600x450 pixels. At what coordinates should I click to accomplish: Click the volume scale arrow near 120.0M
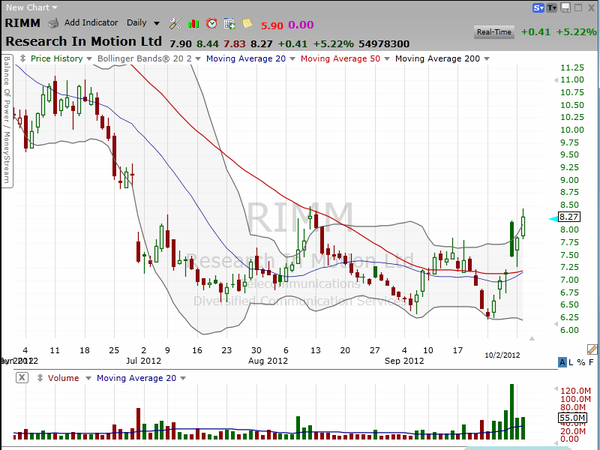[x=556, y=389]
